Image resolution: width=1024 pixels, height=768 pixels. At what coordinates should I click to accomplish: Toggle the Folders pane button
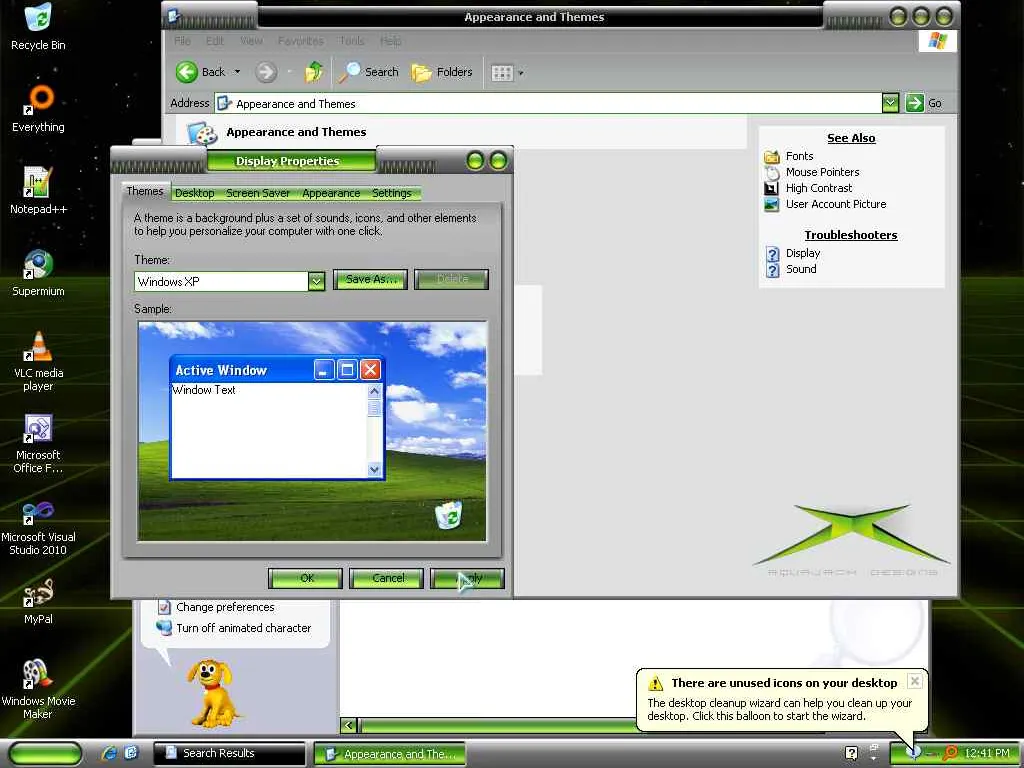pyautogui.click(x=441, y=72)
